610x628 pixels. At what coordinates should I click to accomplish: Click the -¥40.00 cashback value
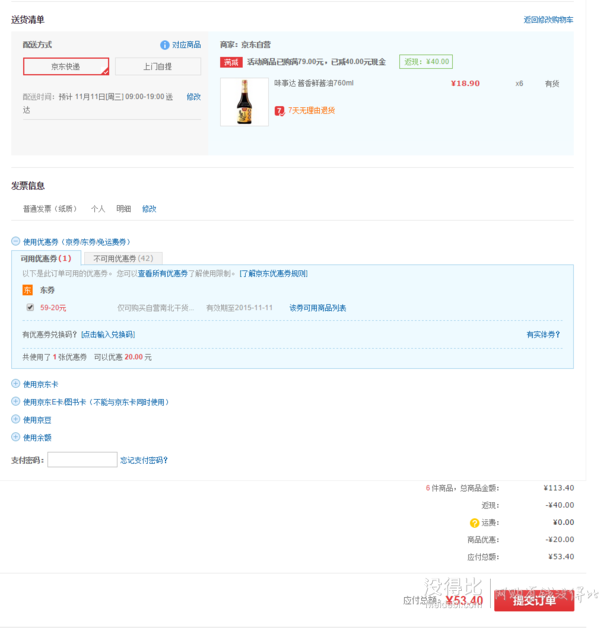tap(560, 505)
